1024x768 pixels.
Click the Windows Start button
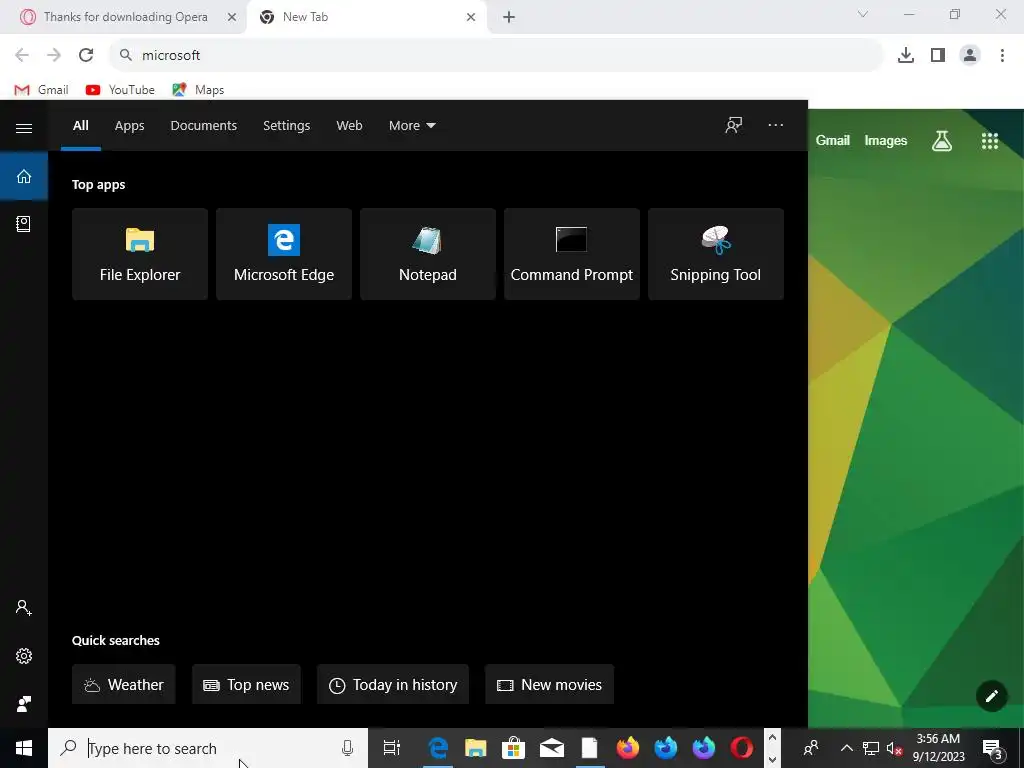pyautogui.click(x=24, y=748)
